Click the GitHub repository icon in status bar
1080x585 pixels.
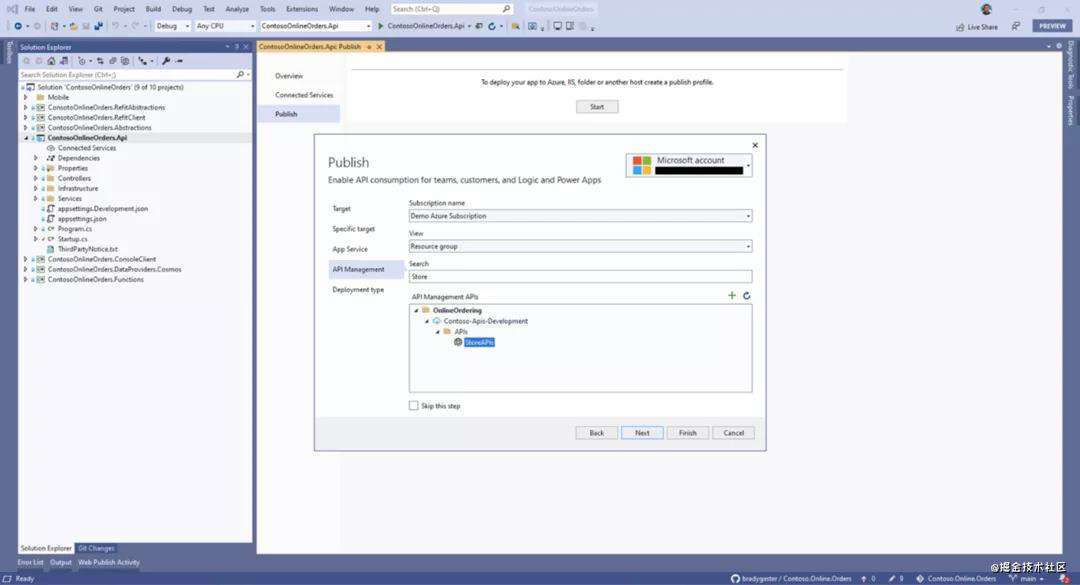pyautogui.click(x=735, y=579)
